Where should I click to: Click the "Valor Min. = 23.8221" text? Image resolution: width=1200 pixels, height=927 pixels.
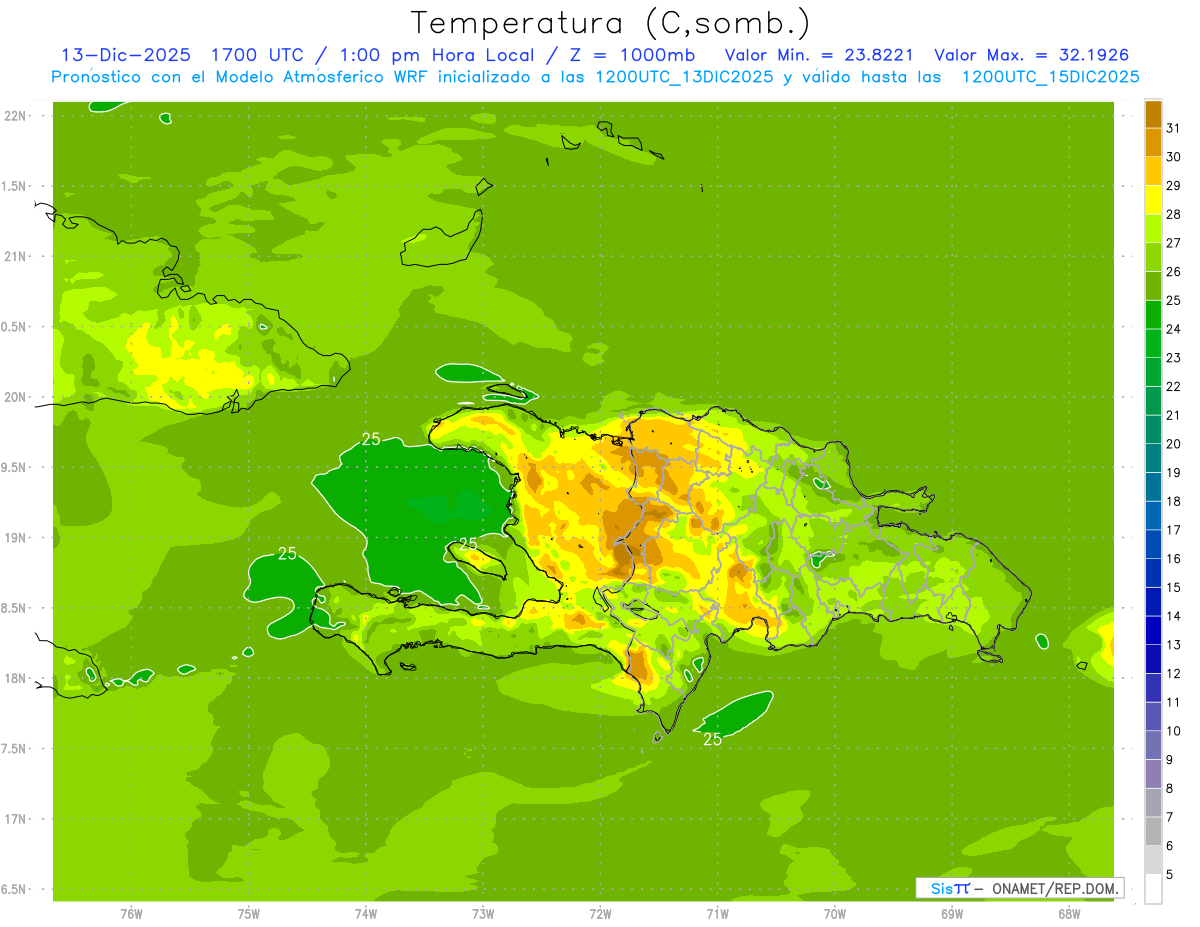819,55
